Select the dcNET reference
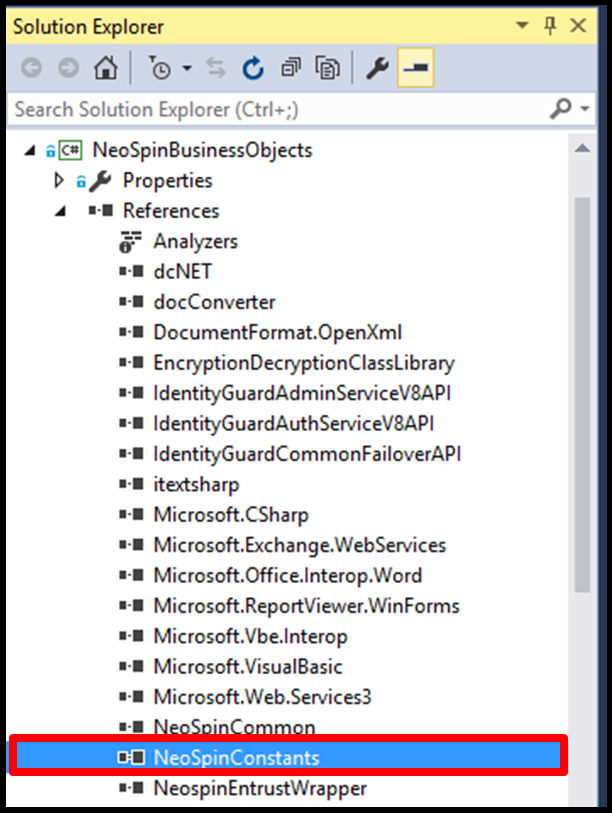The height and width of the screenshot is (813, 612). coord(183,272)
